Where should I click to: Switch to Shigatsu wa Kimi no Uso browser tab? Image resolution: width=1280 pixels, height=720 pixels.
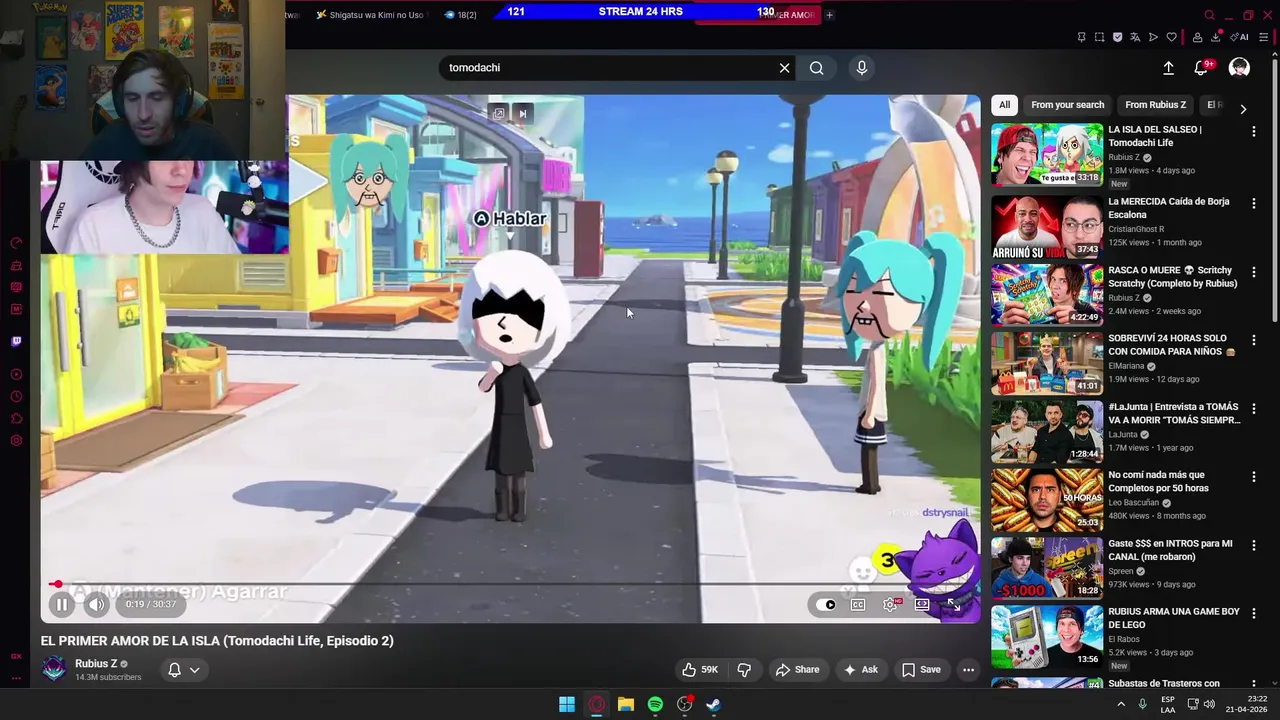pyautogui.click(x=369, y=15)
